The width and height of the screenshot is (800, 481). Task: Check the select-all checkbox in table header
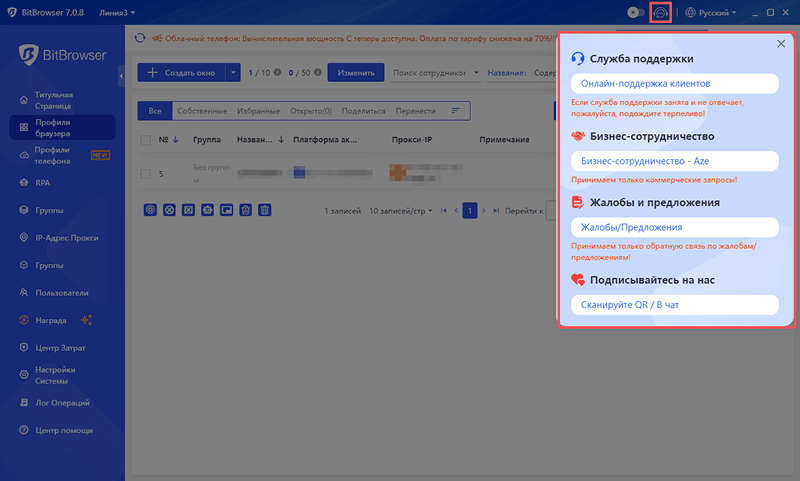tap(146, 140)
